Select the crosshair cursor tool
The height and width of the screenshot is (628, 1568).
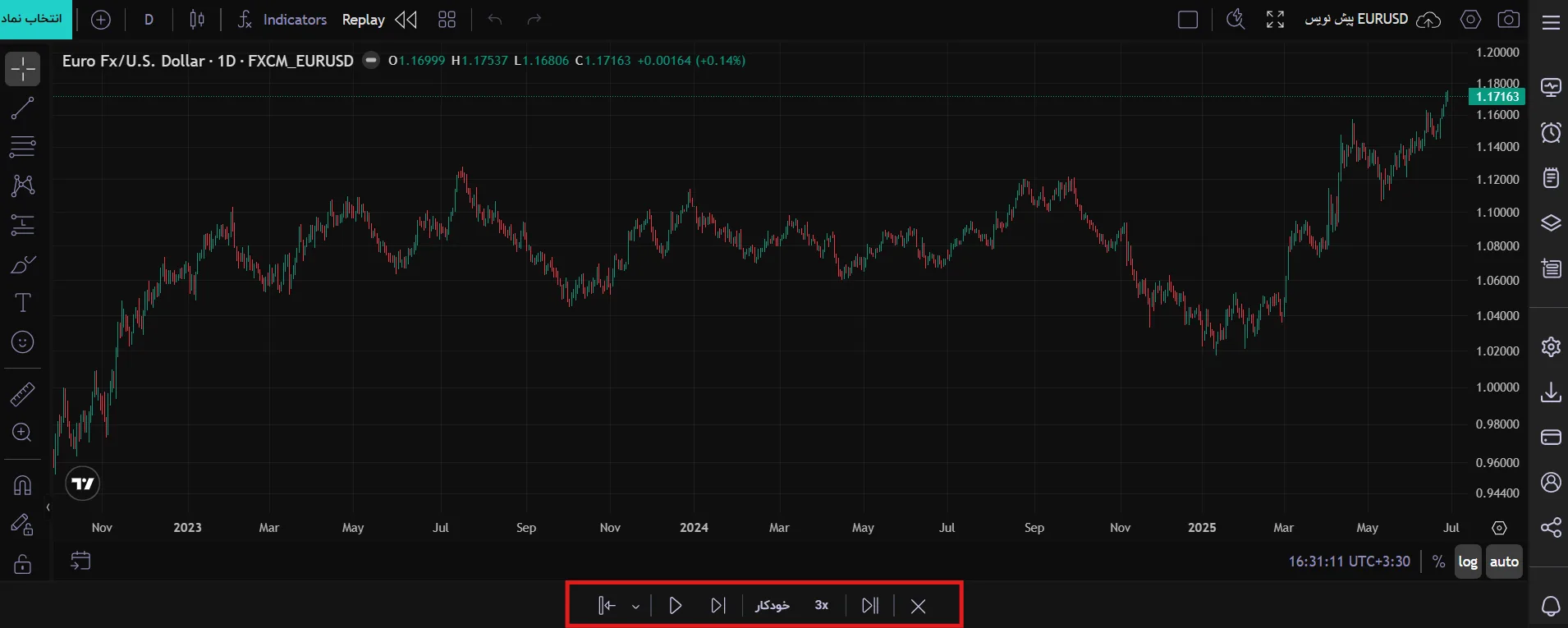pos(23,69)
